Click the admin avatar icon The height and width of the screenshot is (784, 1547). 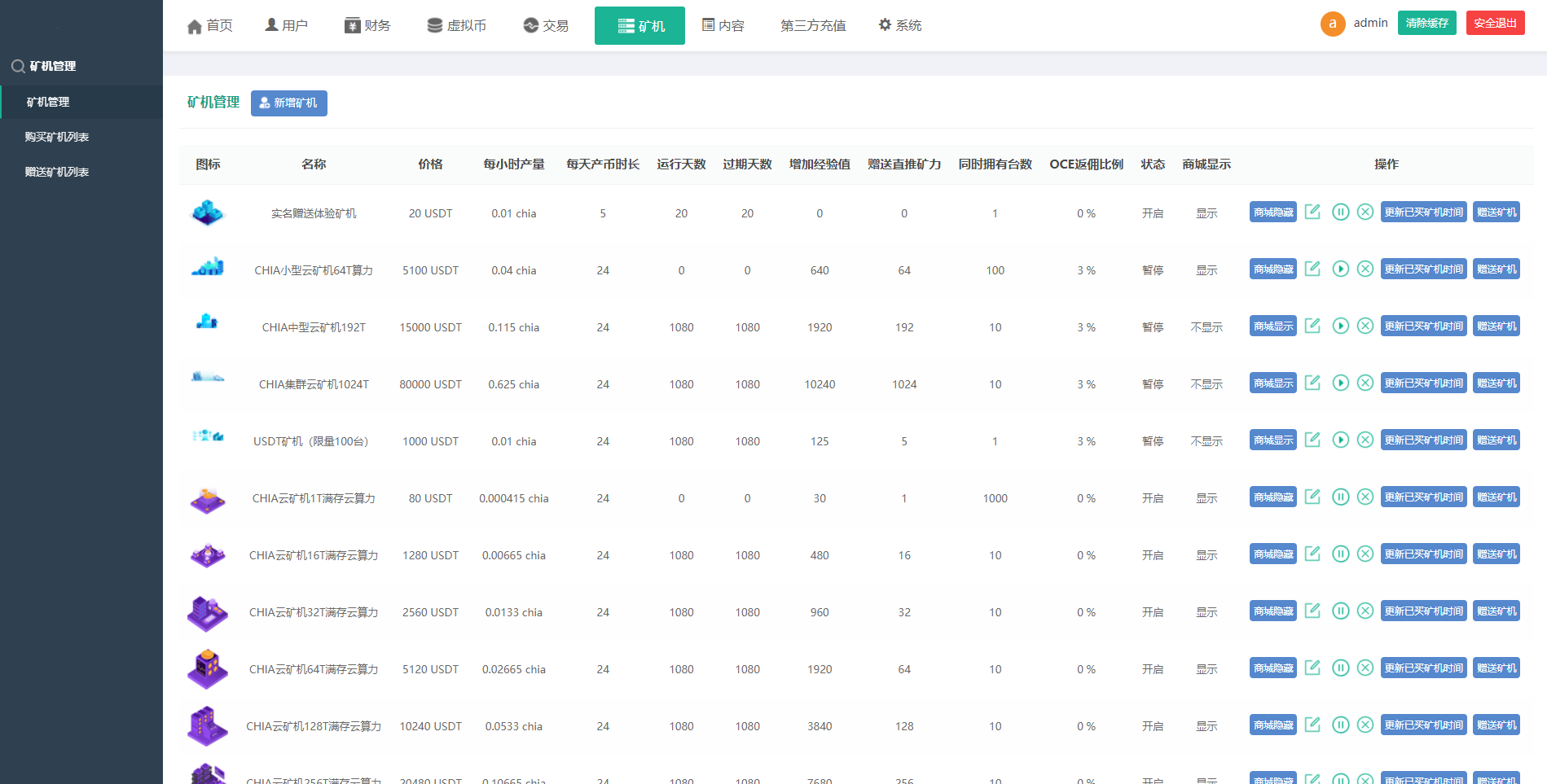point(1332,24)
